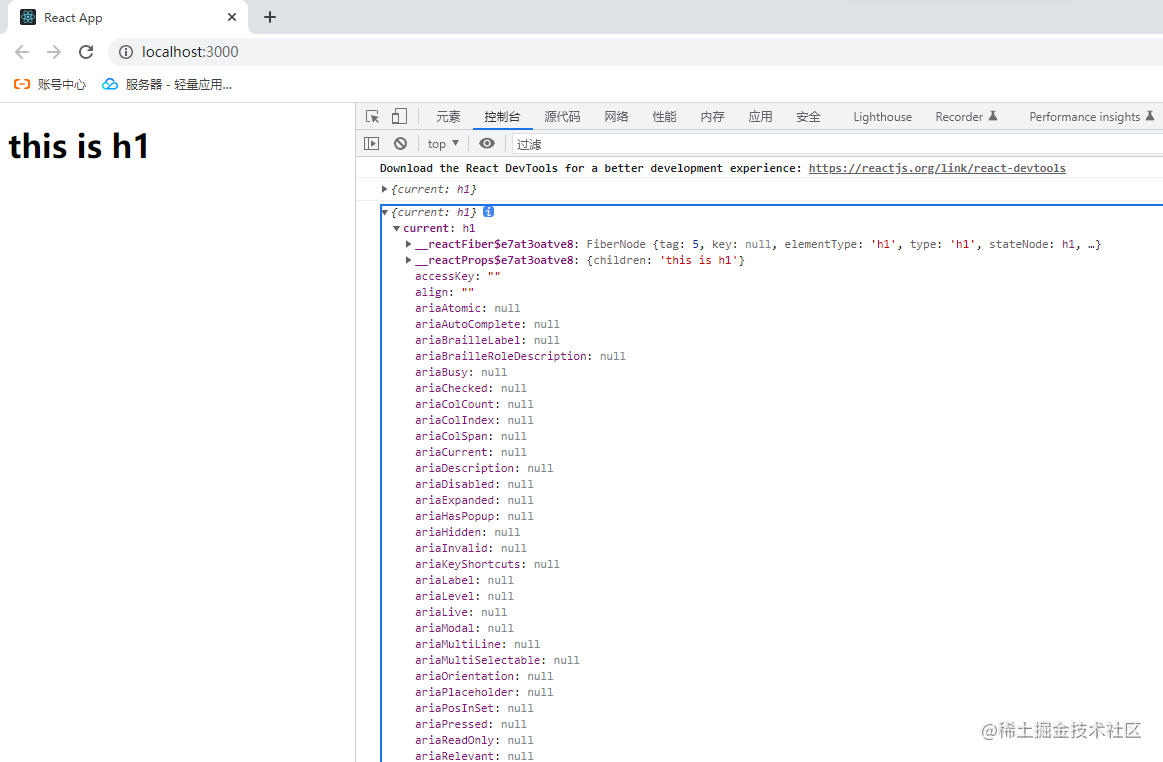This screenshot has width=1163, height=762.
Task: Activate the inspect element picker icon
Action: pyautogui.click(x=372, y=116)
